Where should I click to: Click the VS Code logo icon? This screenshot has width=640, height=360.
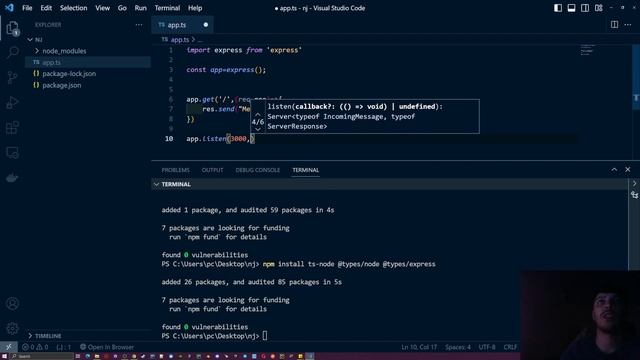point(9,8)
